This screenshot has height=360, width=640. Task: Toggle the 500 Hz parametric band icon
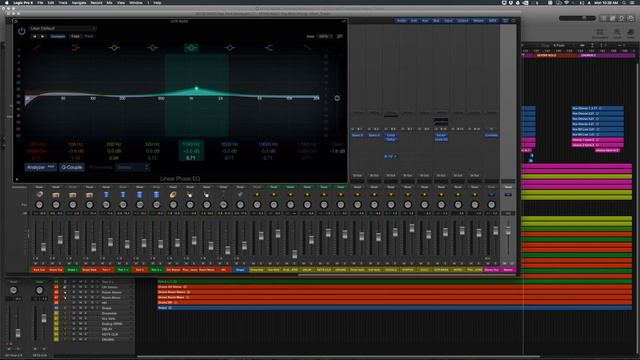pos(153,48)
